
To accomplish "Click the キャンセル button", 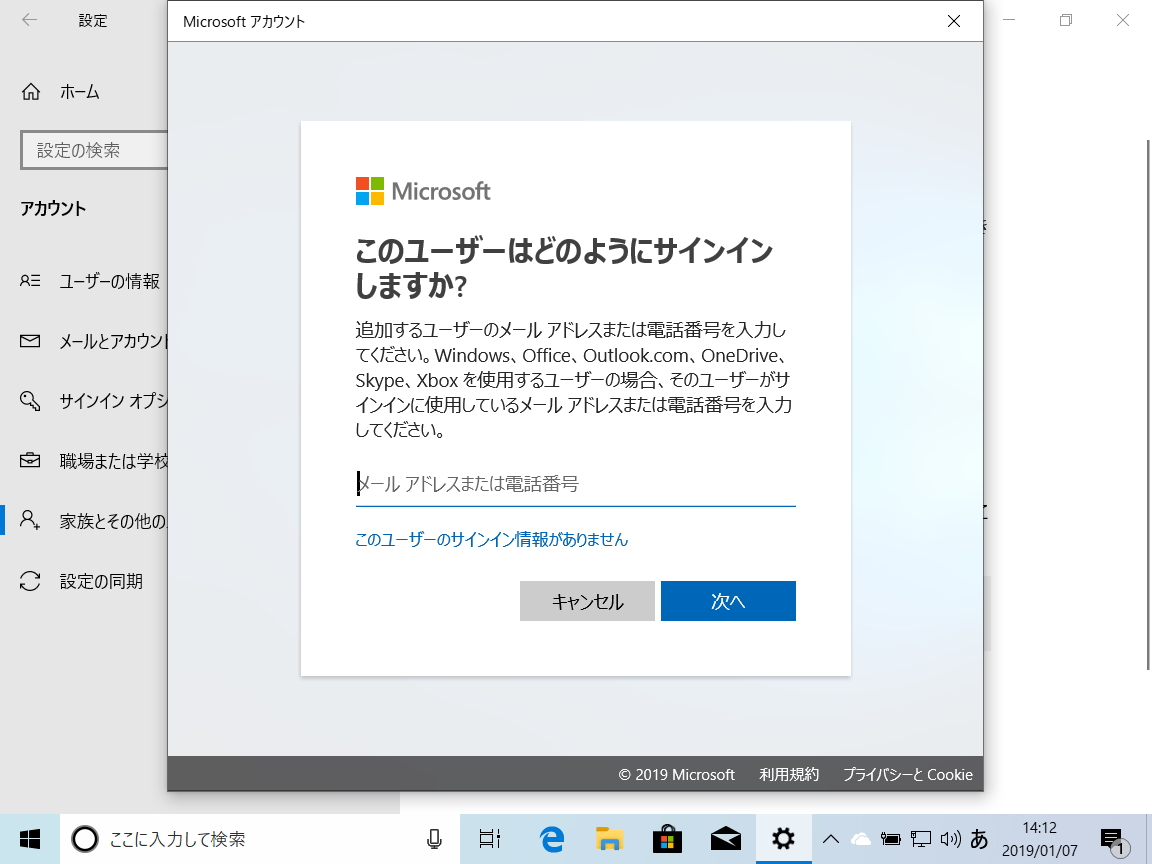I will click(x=587, y=601).
